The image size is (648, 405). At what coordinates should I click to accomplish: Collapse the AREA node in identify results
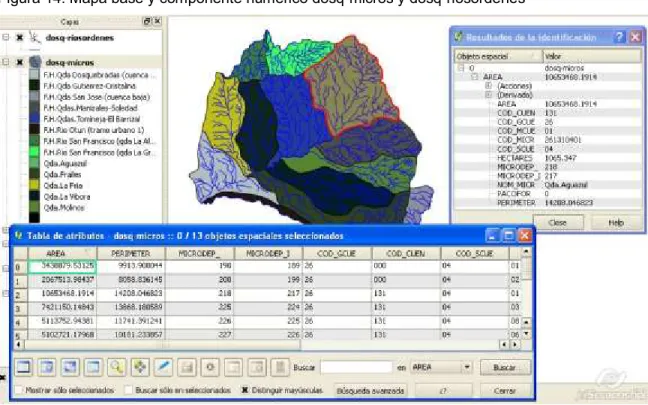474,77
